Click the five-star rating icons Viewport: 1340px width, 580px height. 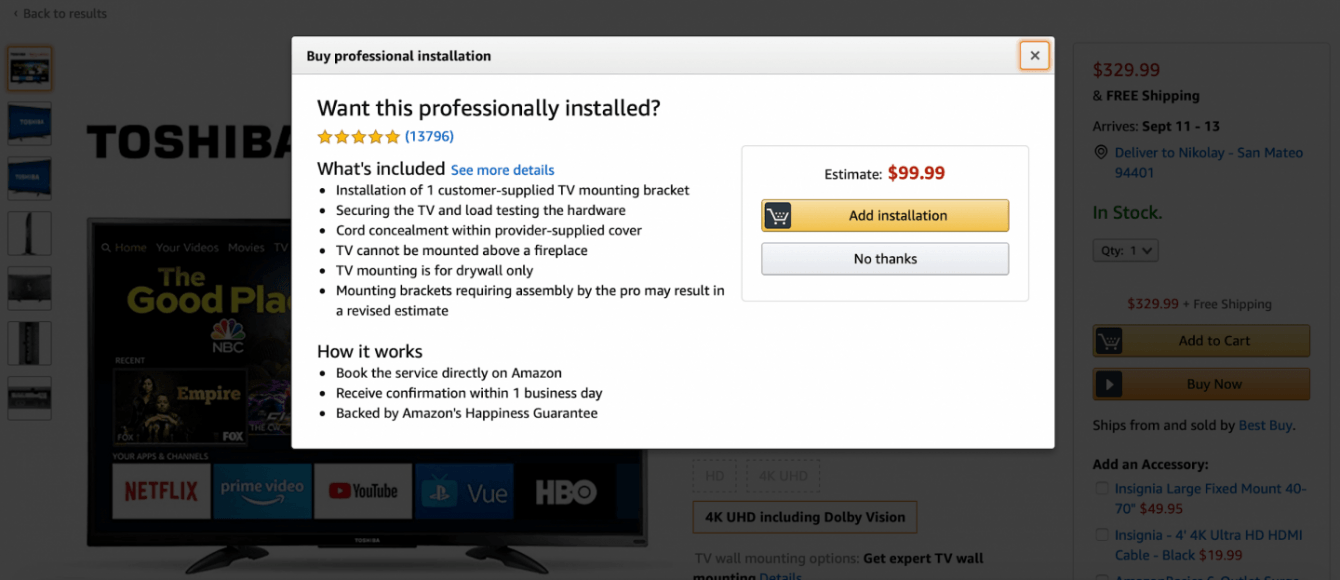pyautogui.click(x=358, y=136)
